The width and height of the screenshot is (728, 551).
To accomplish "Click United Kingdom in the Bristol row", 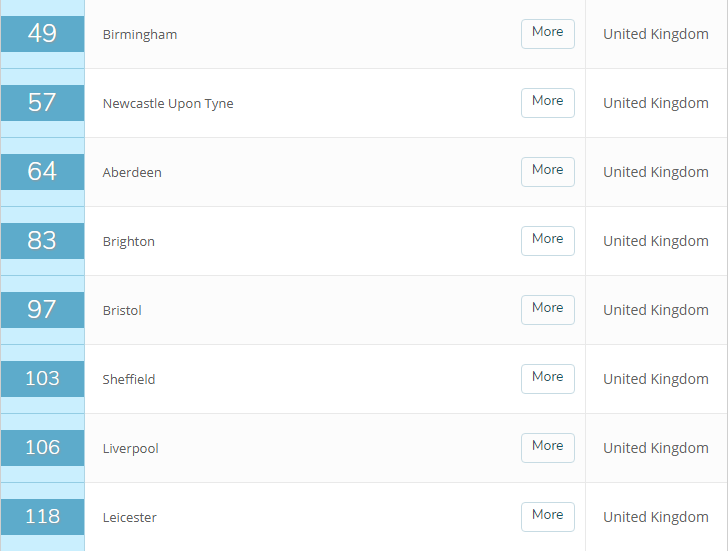I will point(656,310).
